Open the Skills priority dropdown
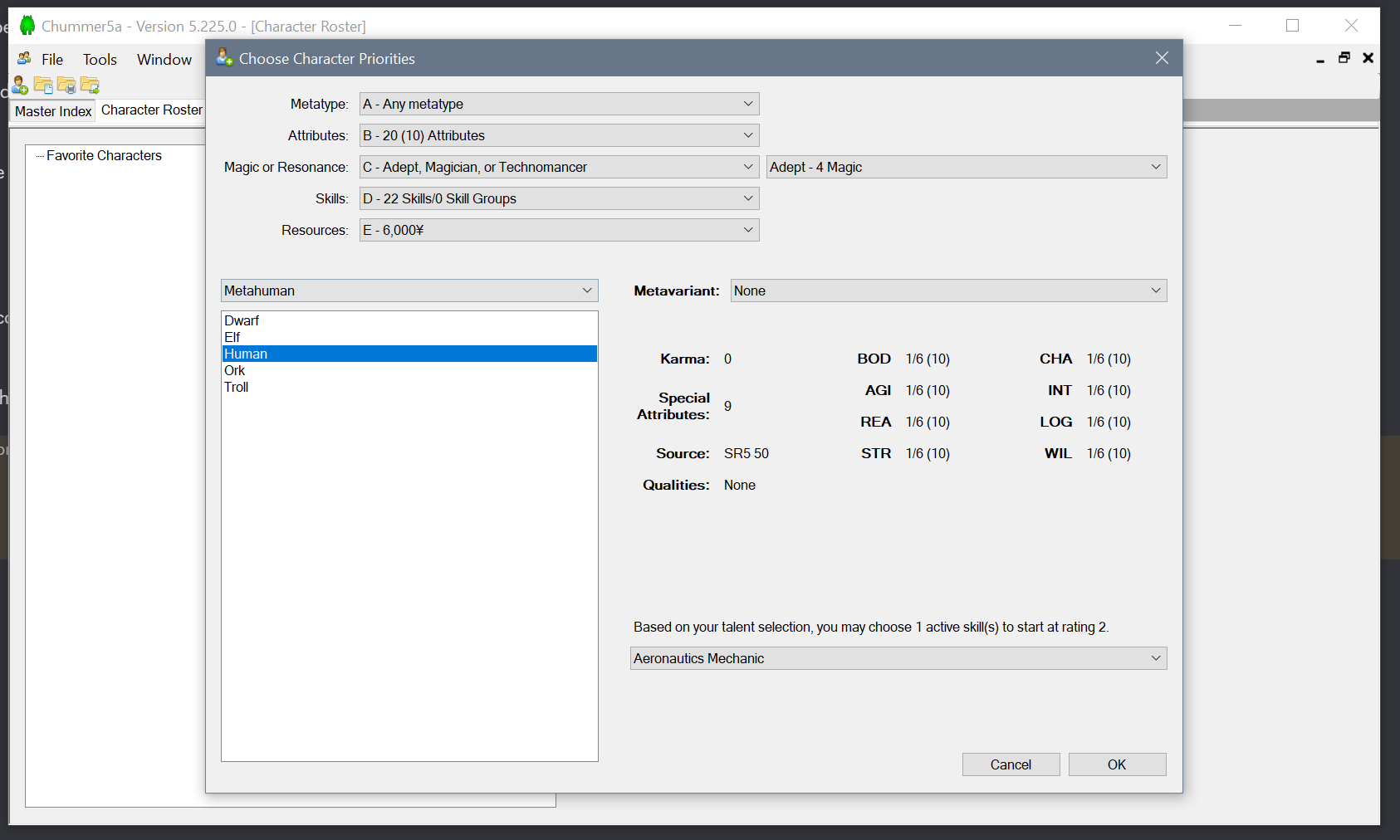 pyautogui.click(x=559, y=198)
